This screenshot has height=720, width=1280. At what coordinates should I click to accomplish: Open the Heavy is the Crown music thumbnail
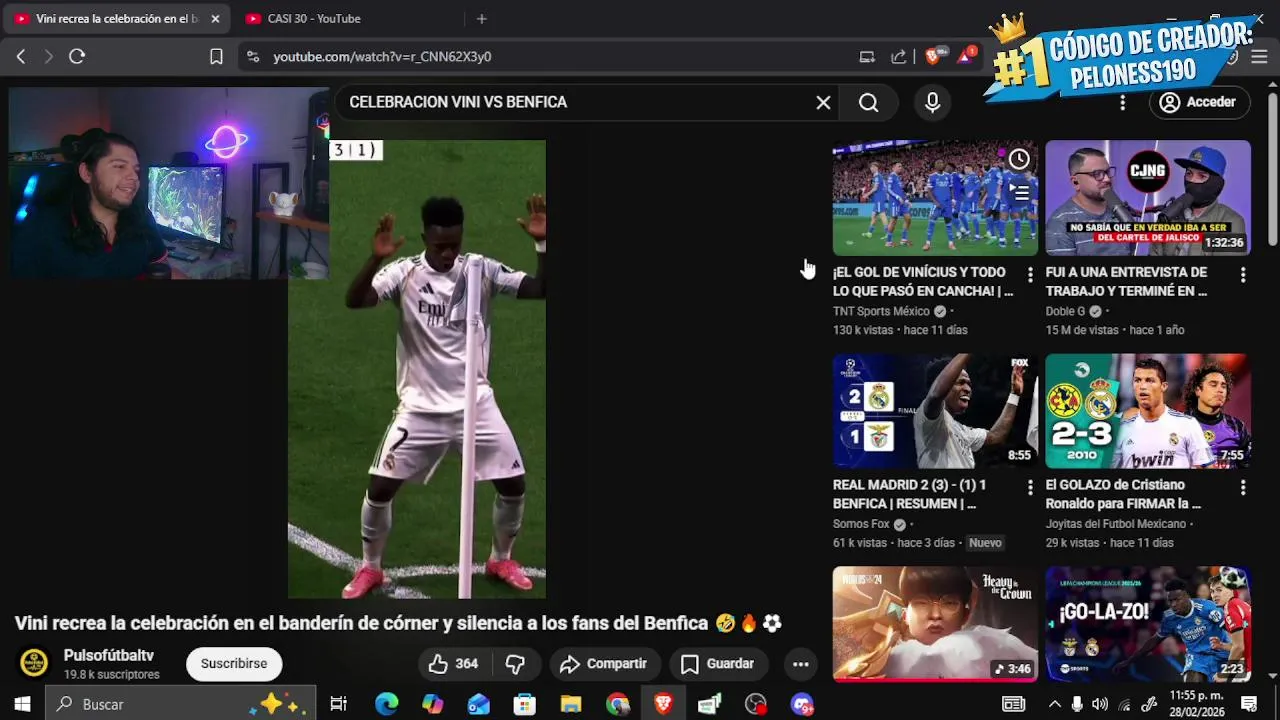935,624
